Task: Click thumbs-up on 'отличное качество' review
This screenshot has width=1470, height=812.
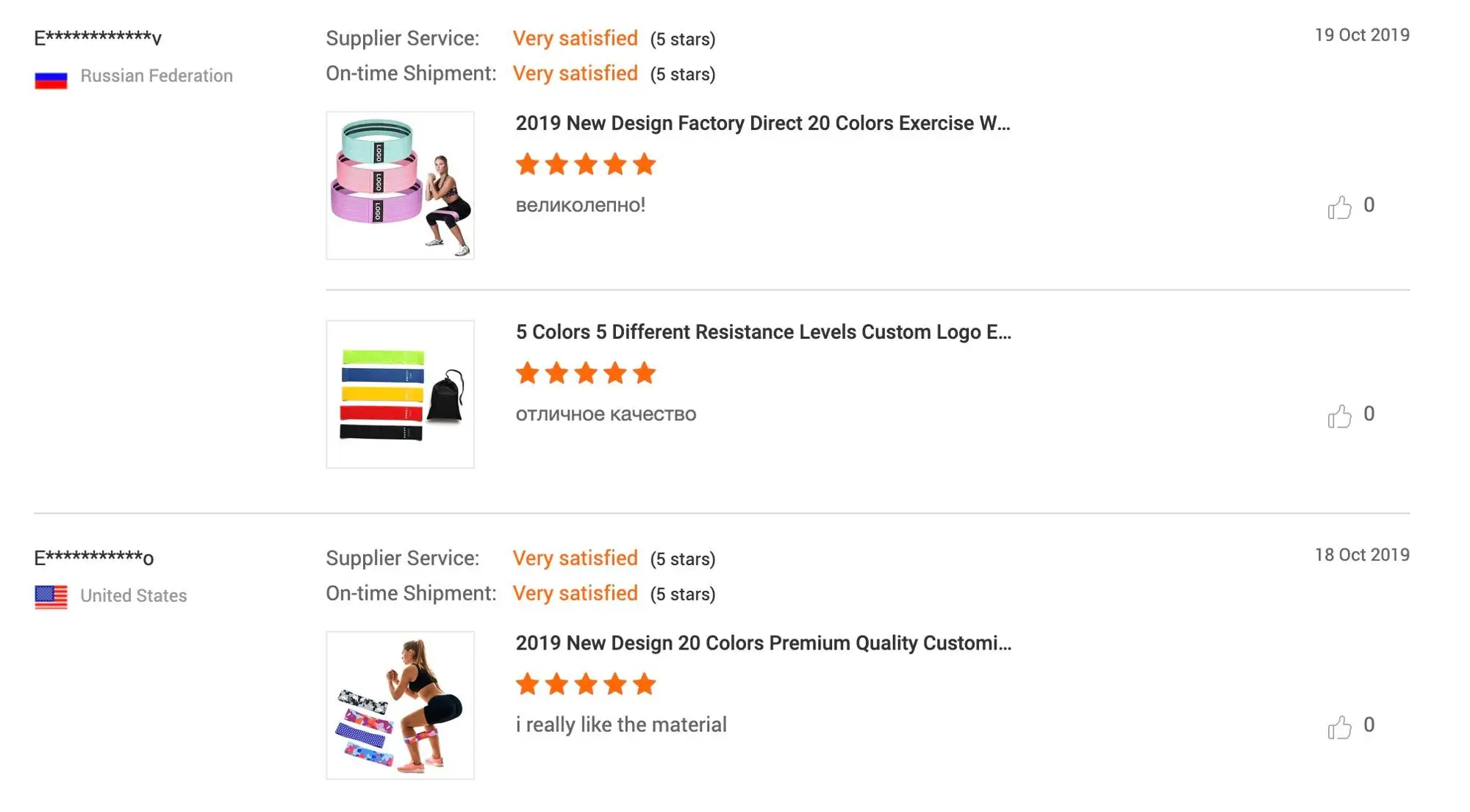Action: coord(1339,416)
